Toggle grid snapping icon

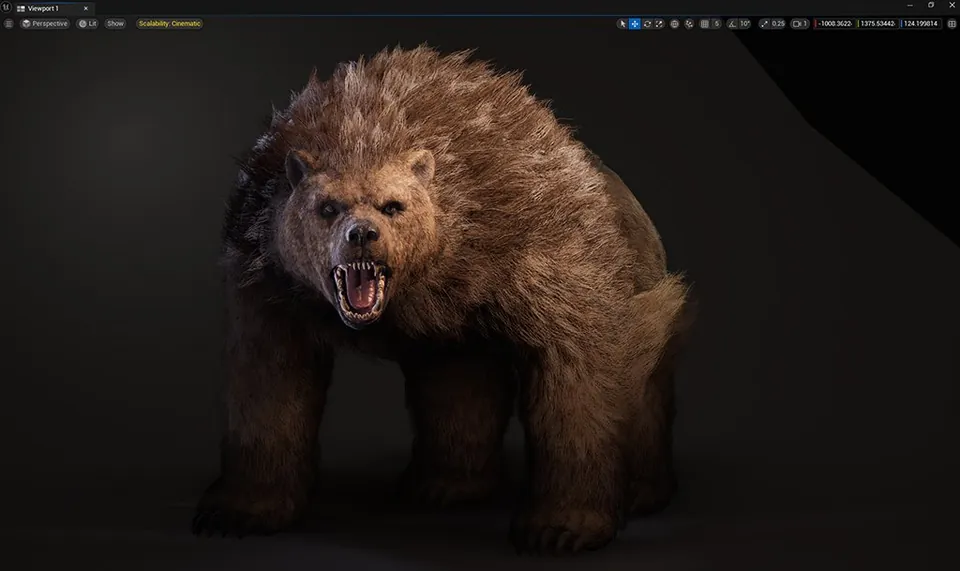[705, 24]
